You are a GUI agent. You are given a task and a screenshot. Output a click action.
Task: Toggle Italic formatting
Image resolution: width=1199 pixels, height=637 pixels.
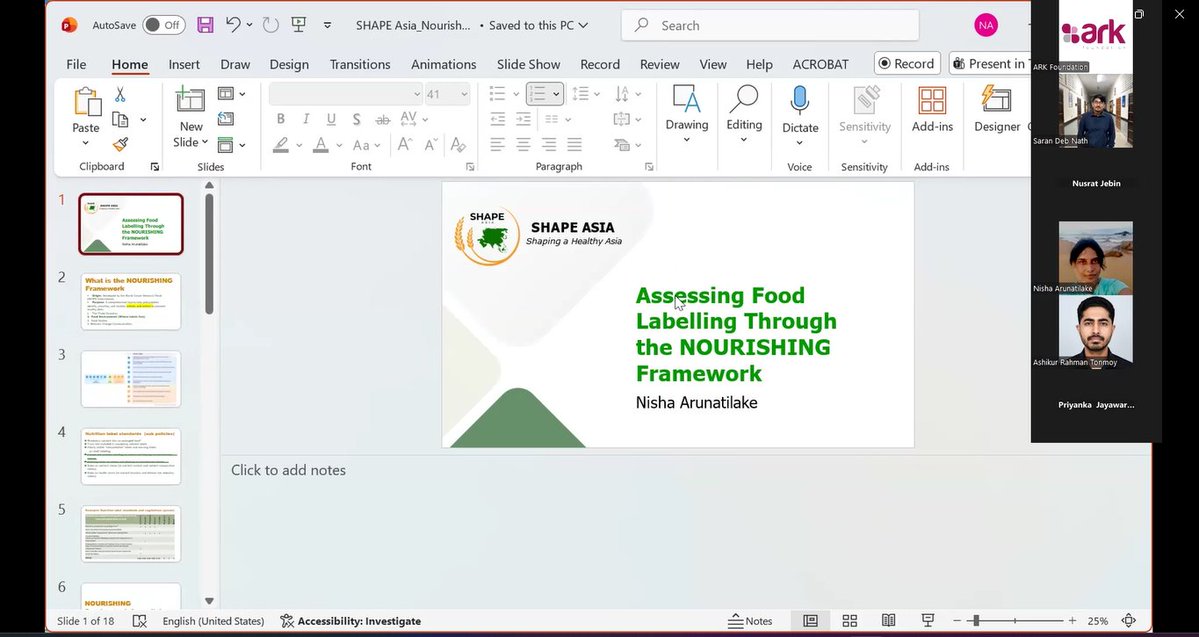306,119
